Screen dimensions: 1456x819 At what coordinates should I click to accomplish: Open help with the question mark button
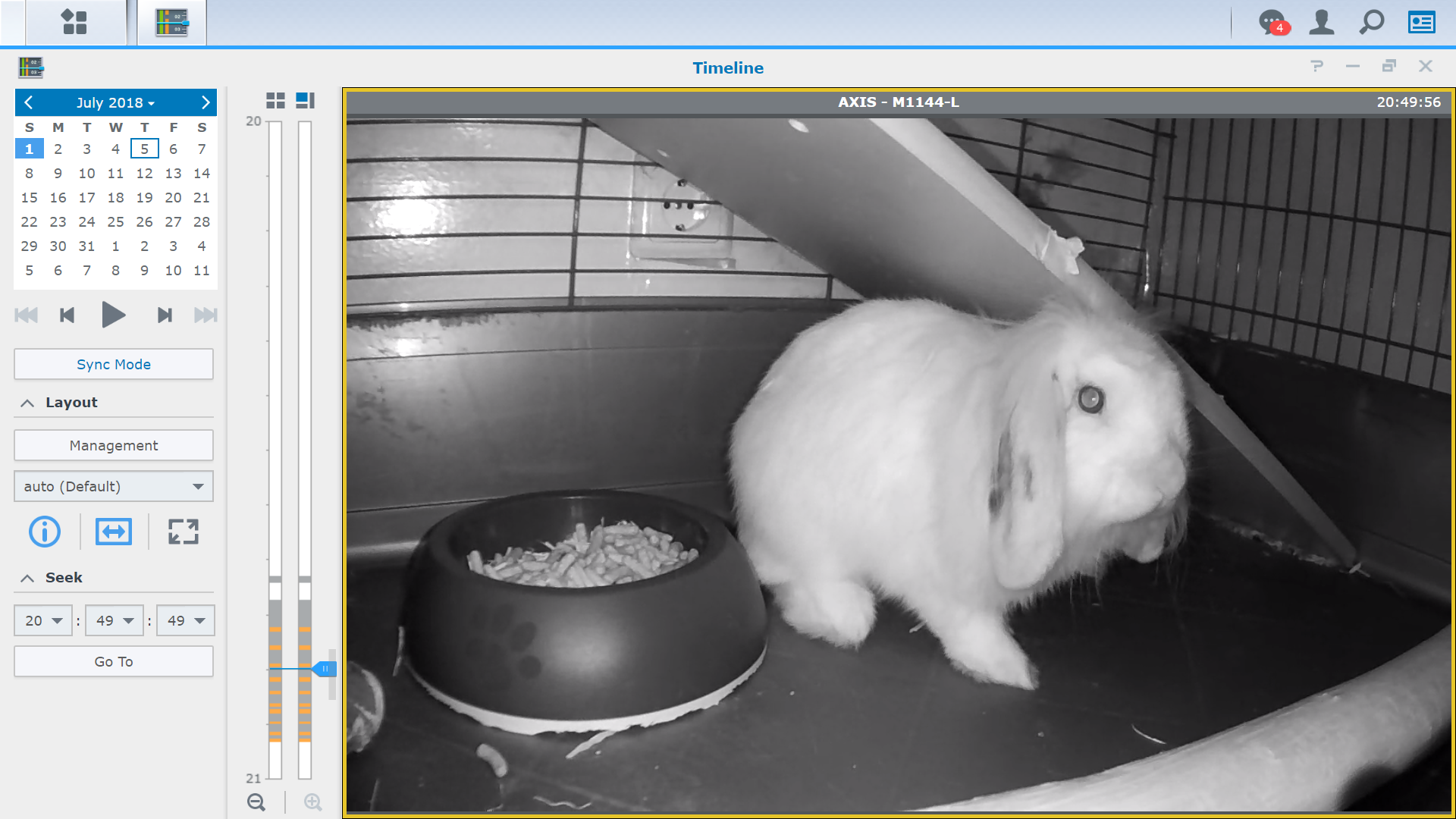[x=1317, y=66]
